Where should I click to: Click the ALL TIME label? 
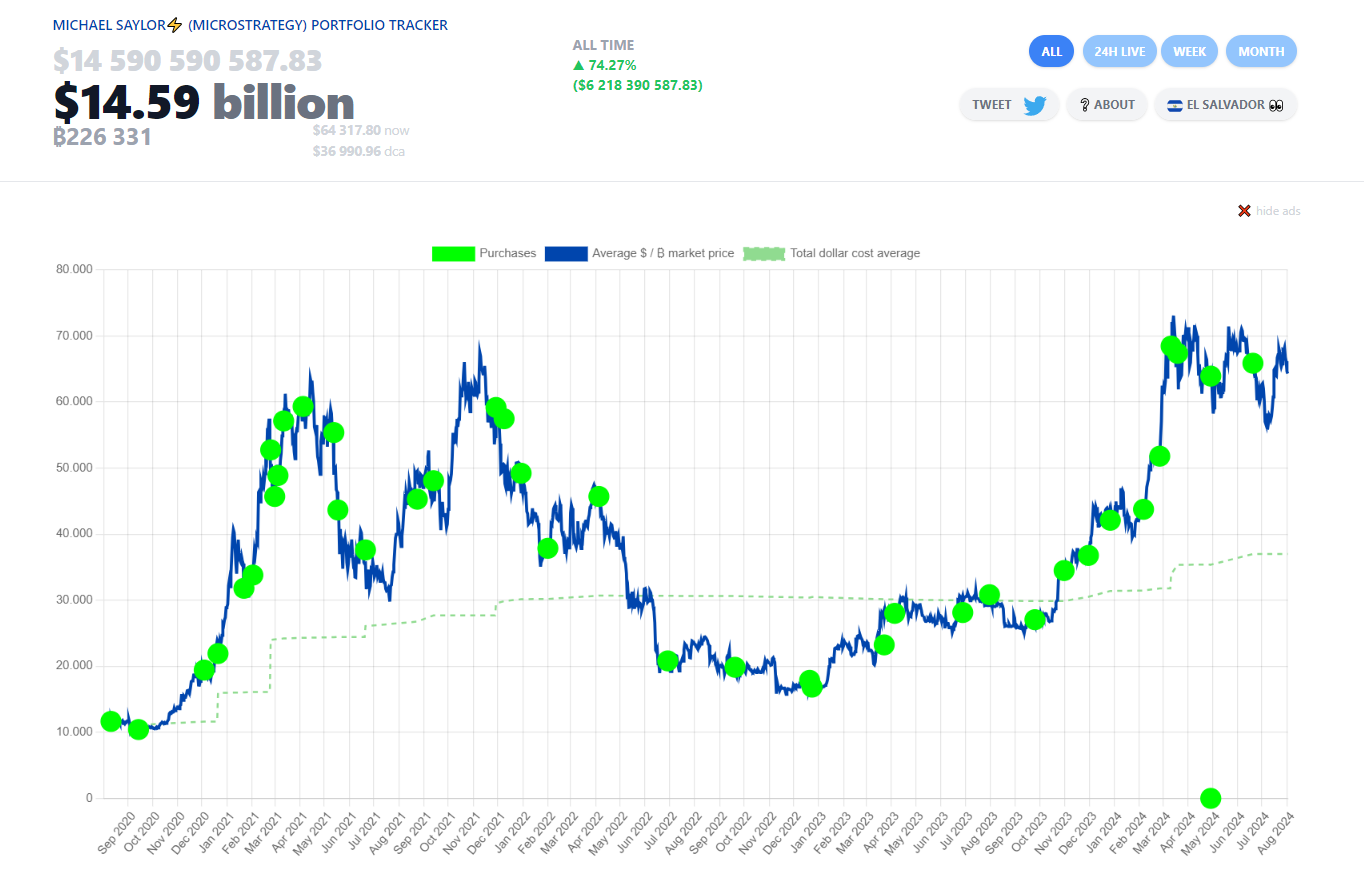coord(603,45)
